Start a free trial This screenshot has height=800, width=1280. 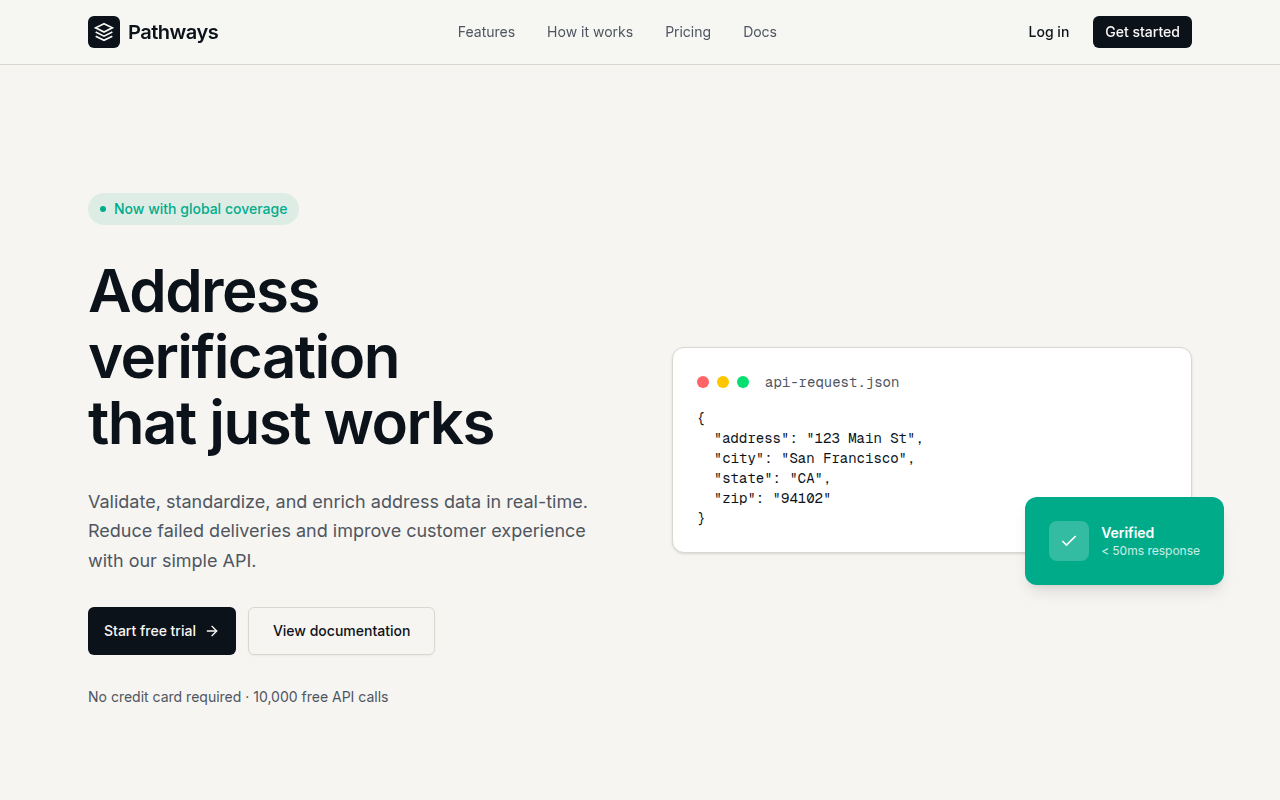161,631
